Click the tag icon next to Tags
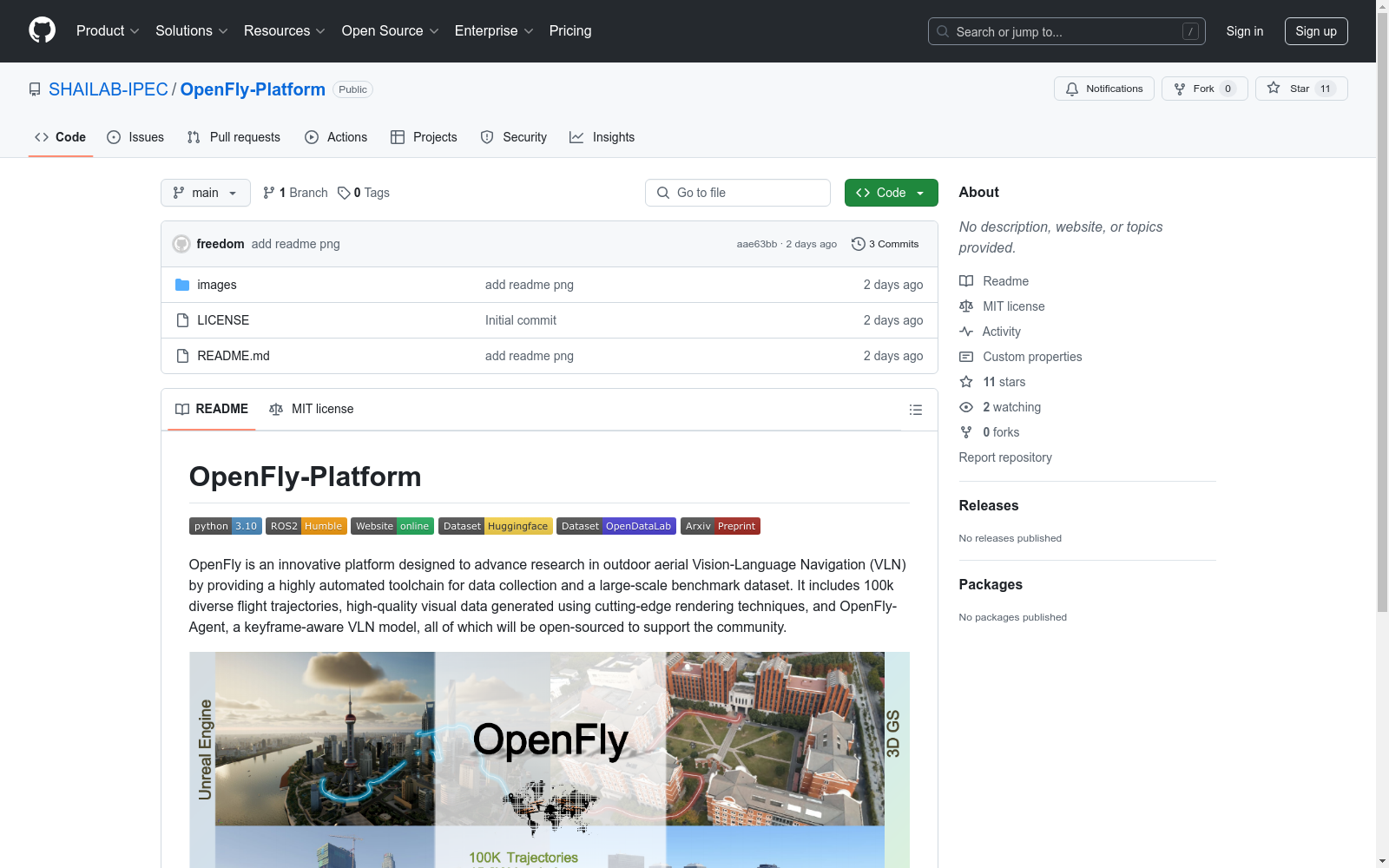The image size is (1389, 868). pos(344,193)
